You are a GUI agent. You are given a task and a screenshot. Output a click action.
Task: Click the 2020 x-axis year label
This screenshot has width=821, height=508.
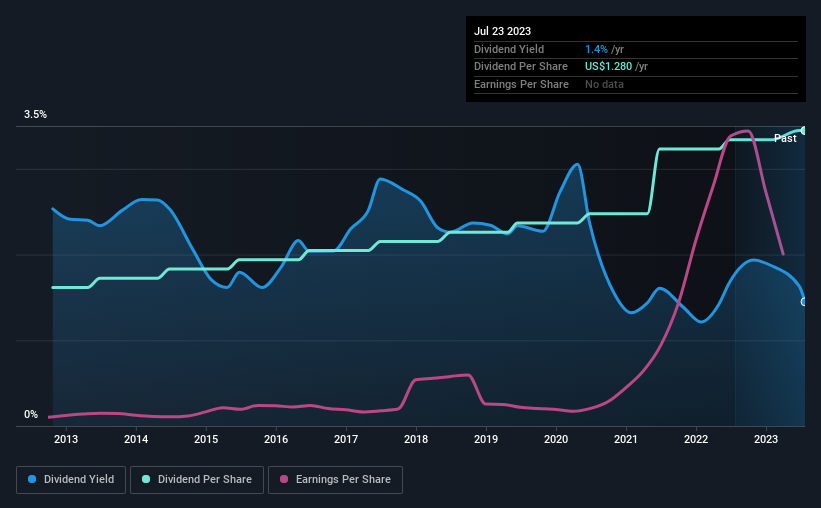point(556,439)
